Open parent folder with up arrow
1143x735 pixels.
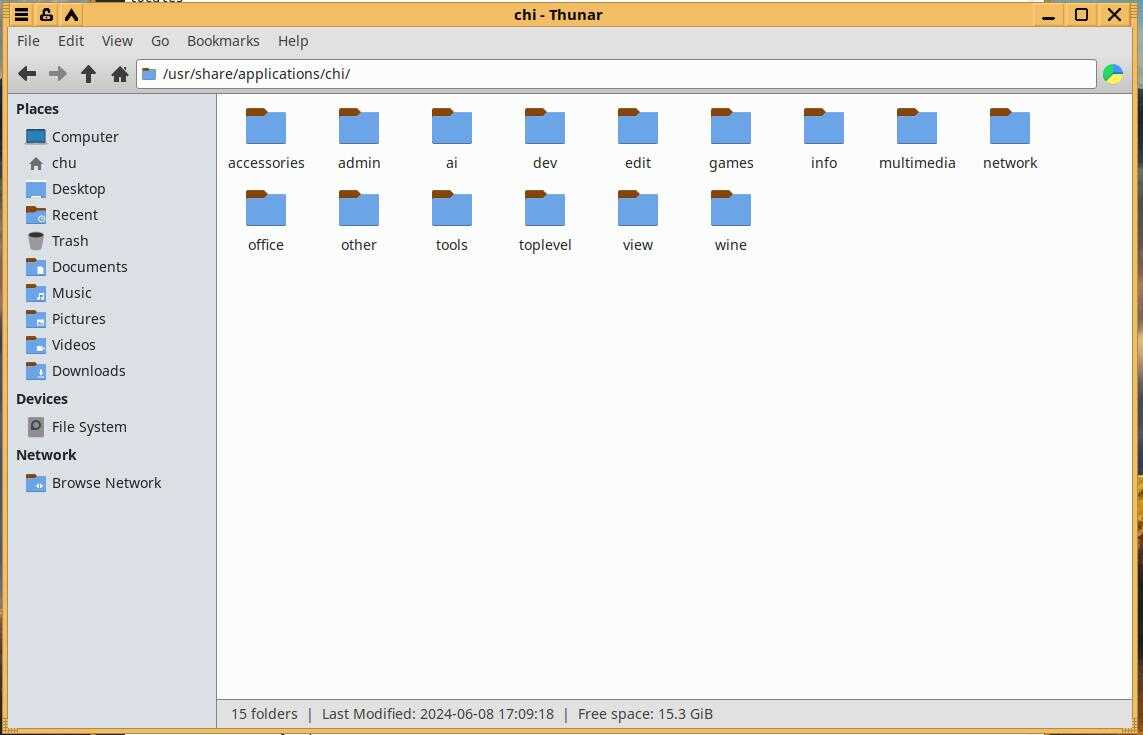[x=88, y=74]
